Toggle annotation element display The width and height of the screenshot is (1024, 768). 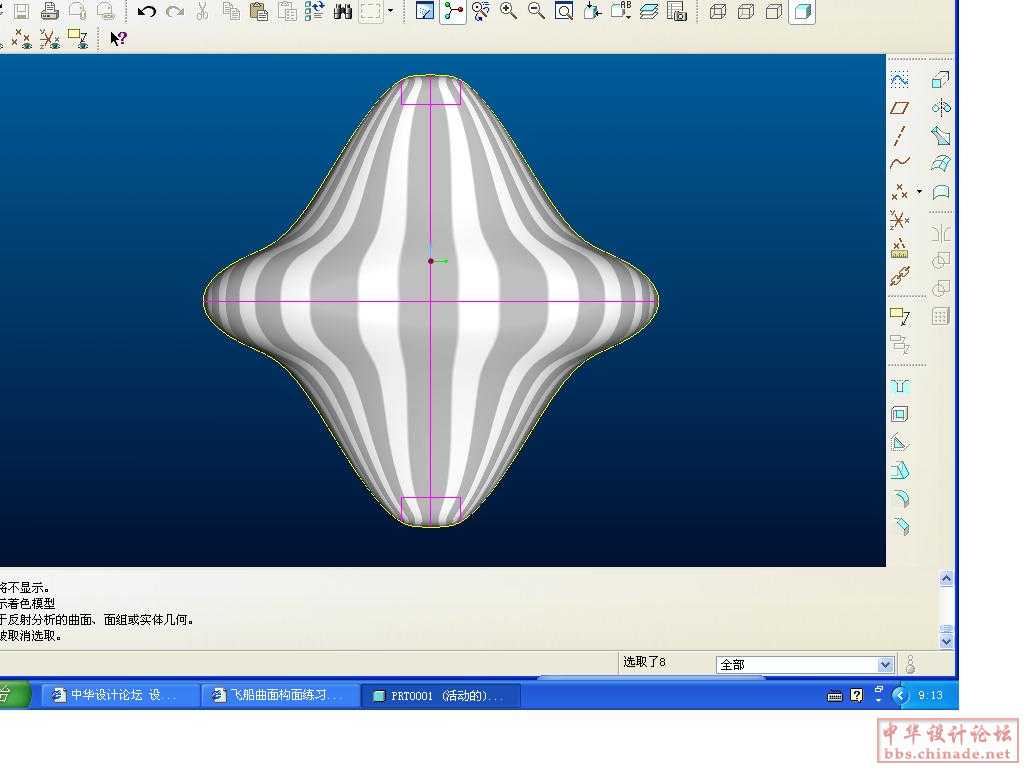[x=78, y=39]
